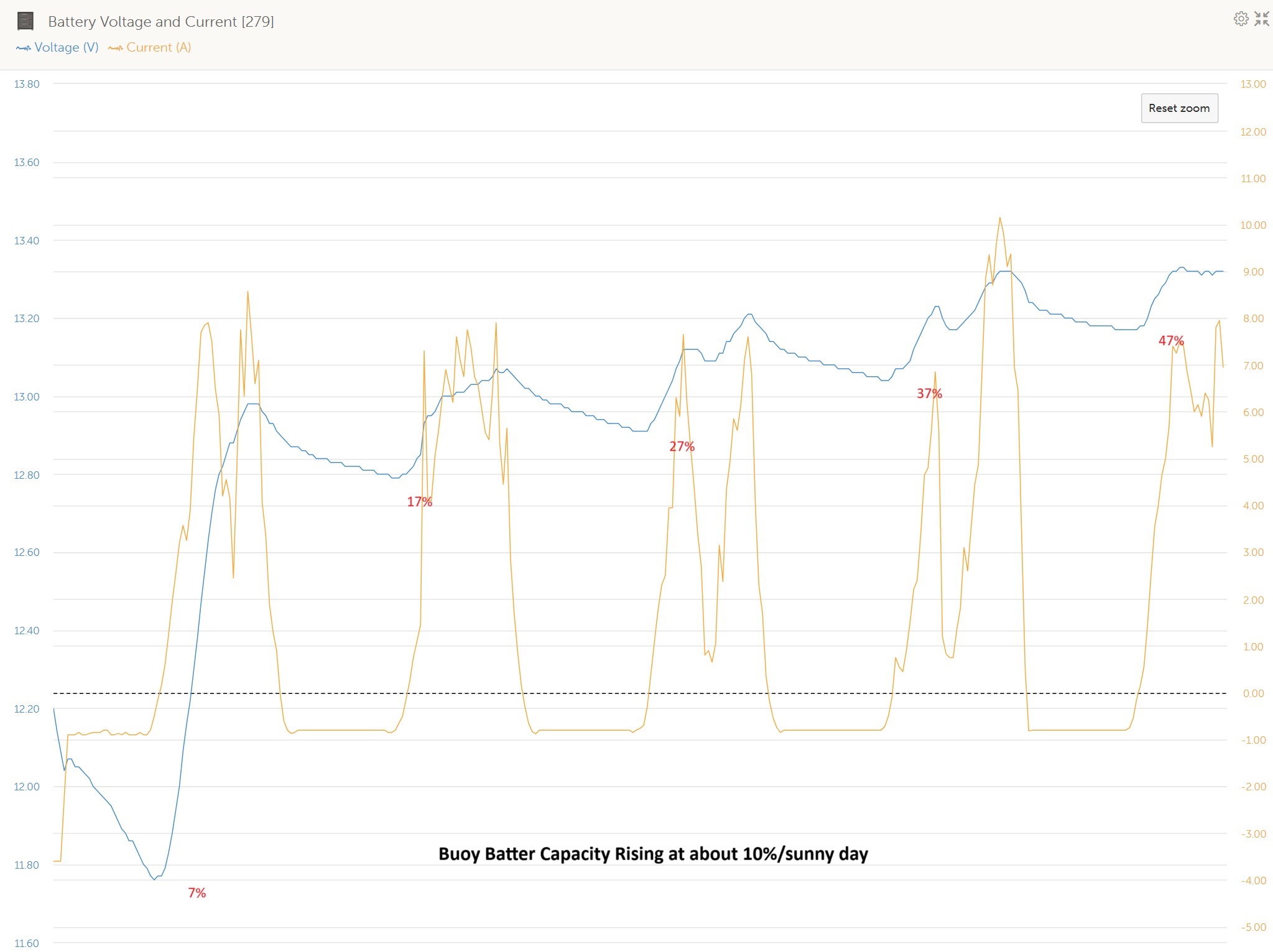Collapse the chart with the shrink arrows icon

[1262, 19]
